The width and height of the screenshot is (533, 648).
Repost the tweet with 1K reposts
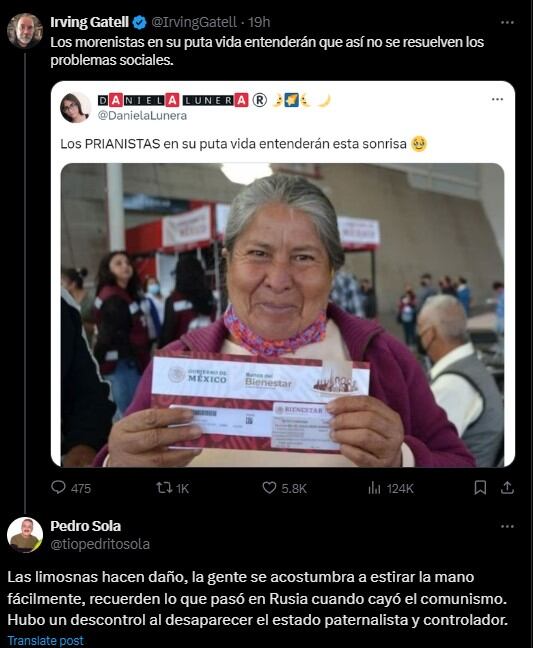(x=164, y=488)
